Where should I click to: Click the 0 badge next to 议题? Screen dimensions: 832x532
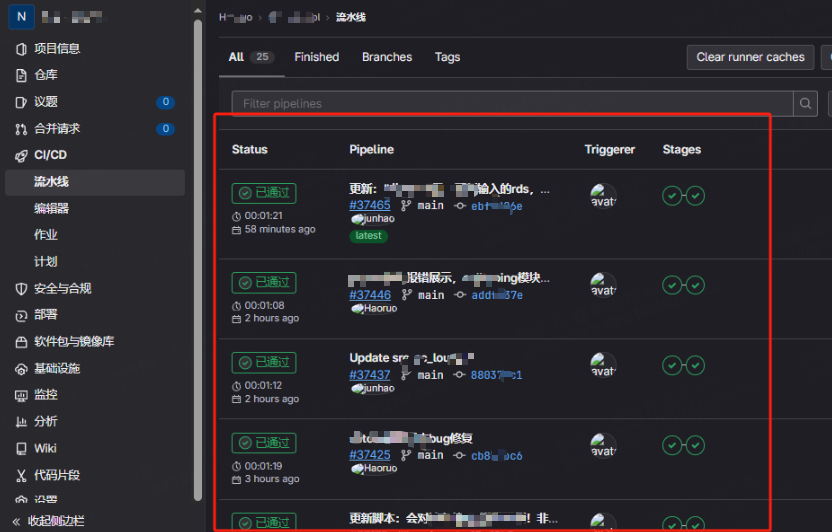point(166,102)
